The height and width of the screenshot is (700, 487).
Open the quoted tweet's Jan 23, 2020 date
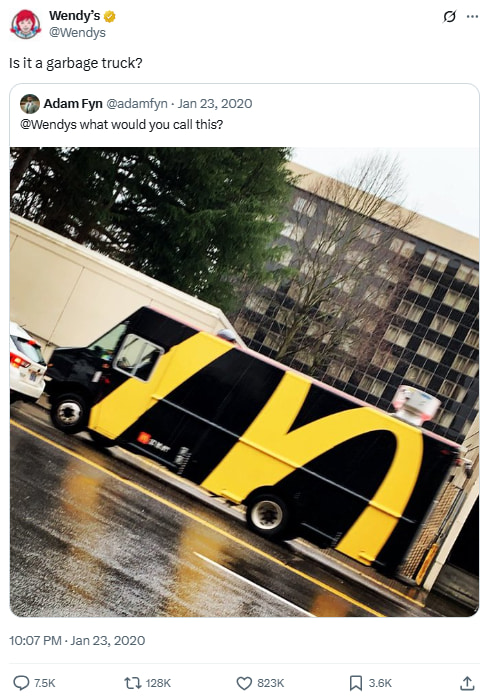(215, 104)
